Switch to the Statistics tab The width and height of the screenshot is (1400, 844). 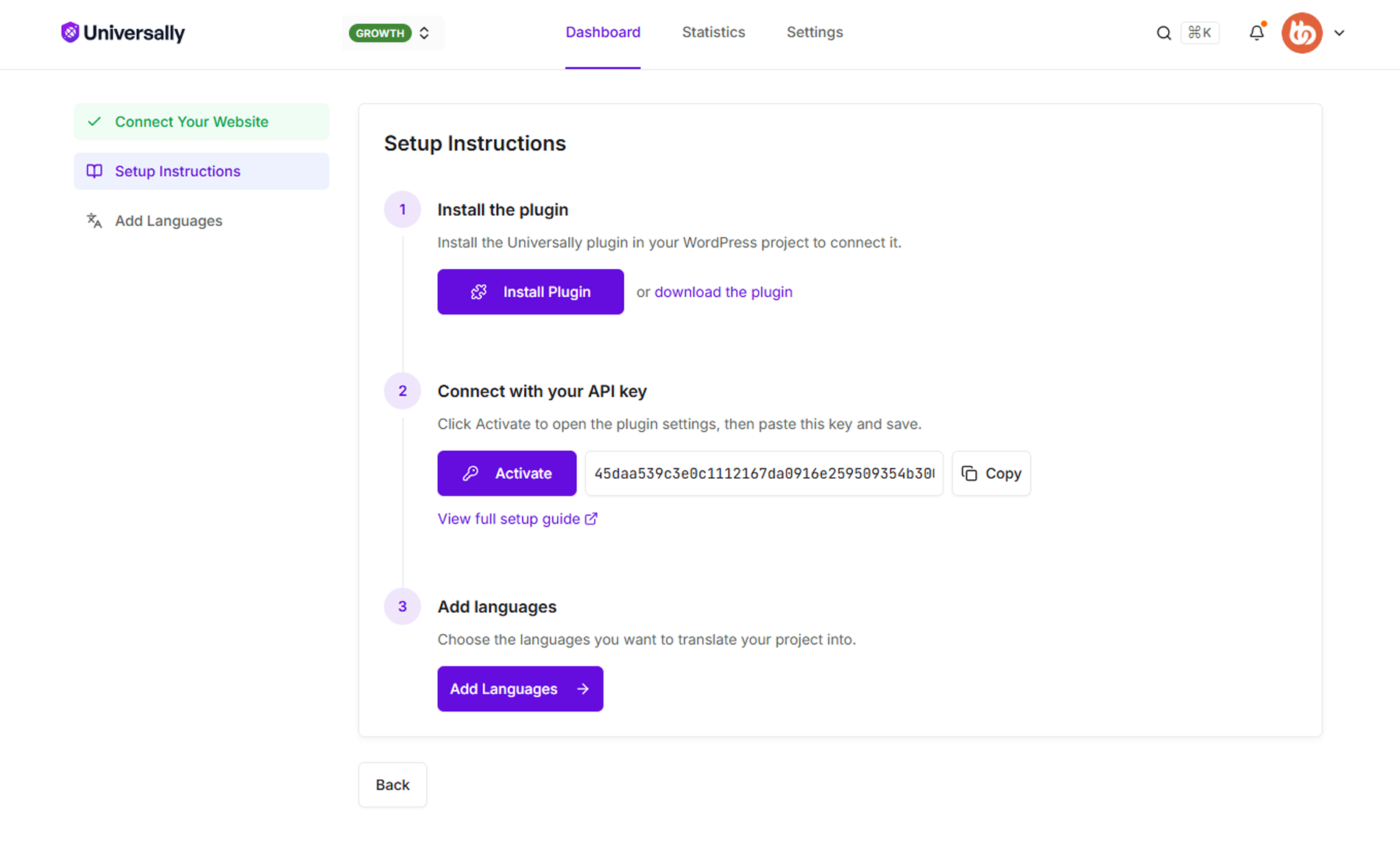tap(713, 32)
